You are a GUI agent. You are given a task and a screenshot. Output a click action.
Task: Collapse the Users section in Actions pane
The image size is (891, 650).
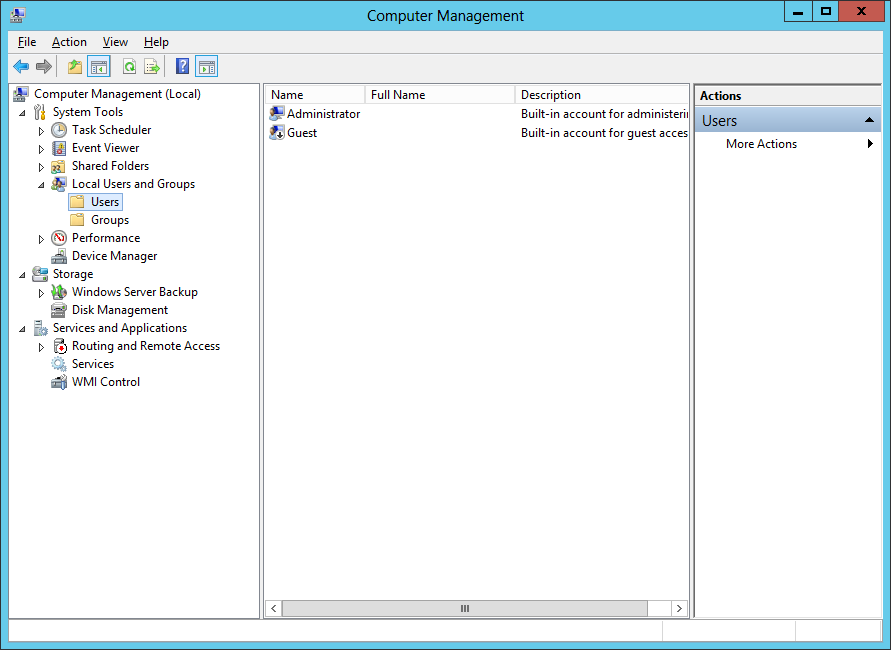tap(869, 120)
